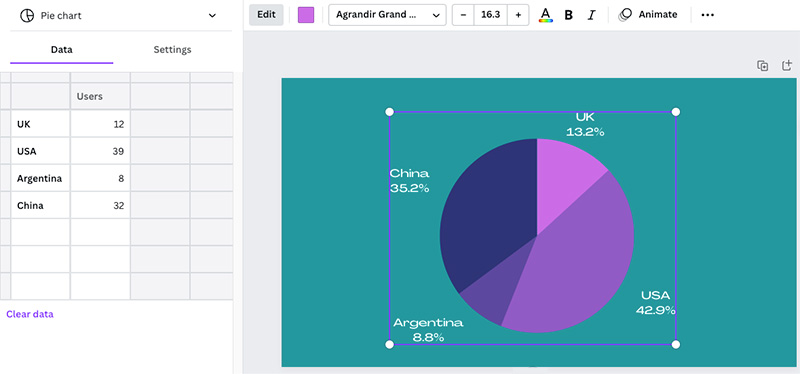Select the China row label cell
The height and width of the screenshot is (374, 800).
(x=40, y=206)
